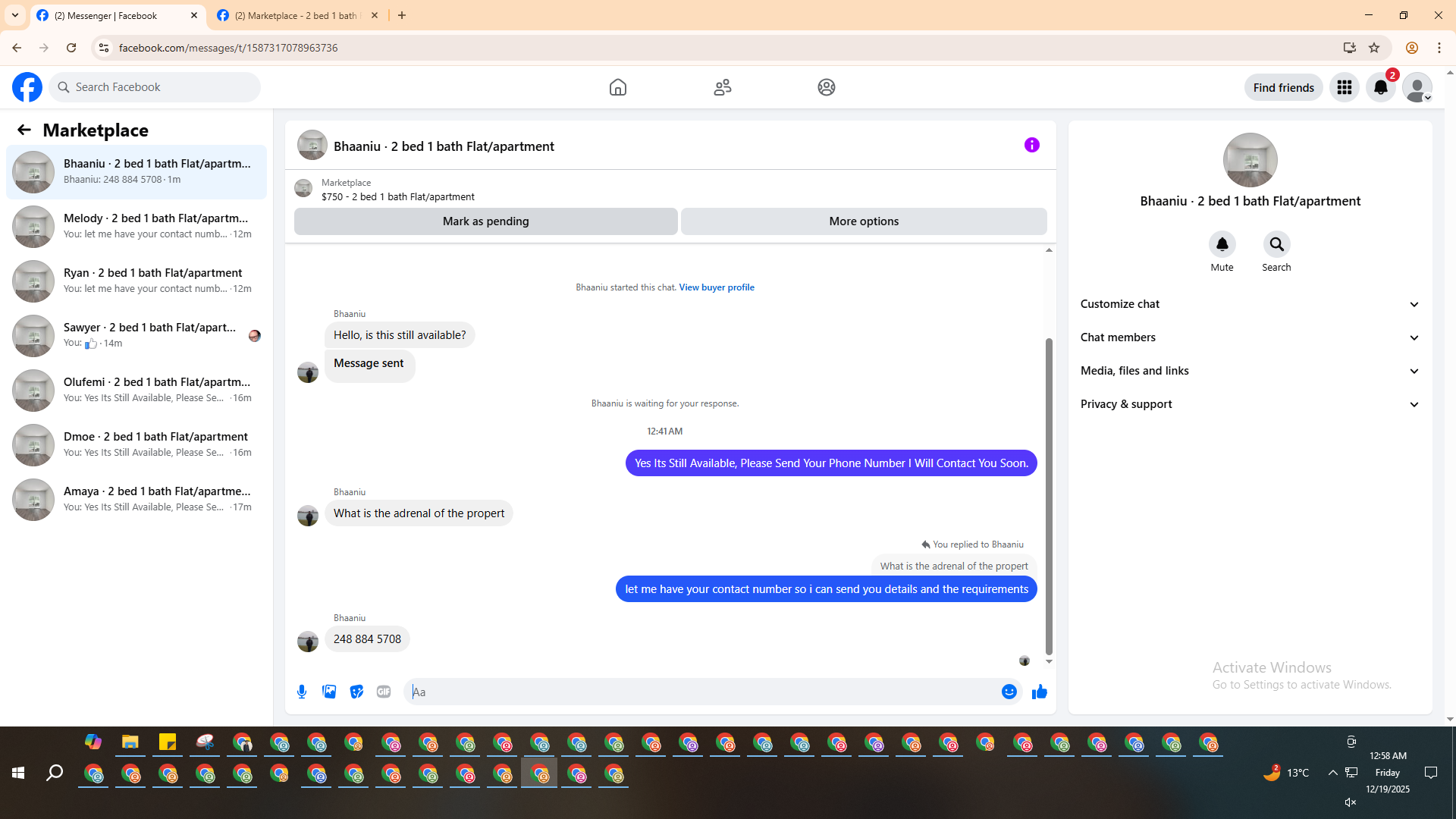Search in conversation with magnifier icon

point(1276,245)
